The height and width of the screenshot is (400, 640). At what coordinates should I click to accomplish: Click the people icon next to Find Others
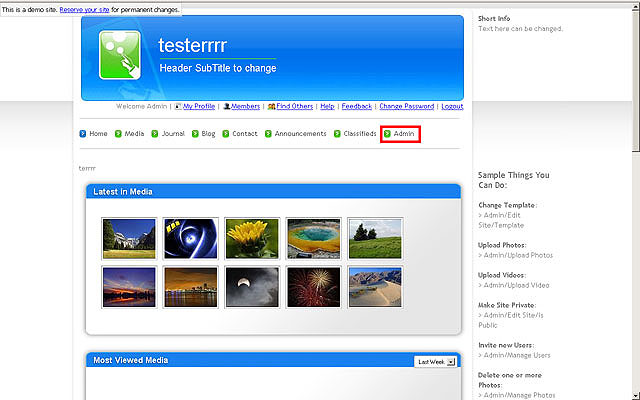[x=271, y=106]
